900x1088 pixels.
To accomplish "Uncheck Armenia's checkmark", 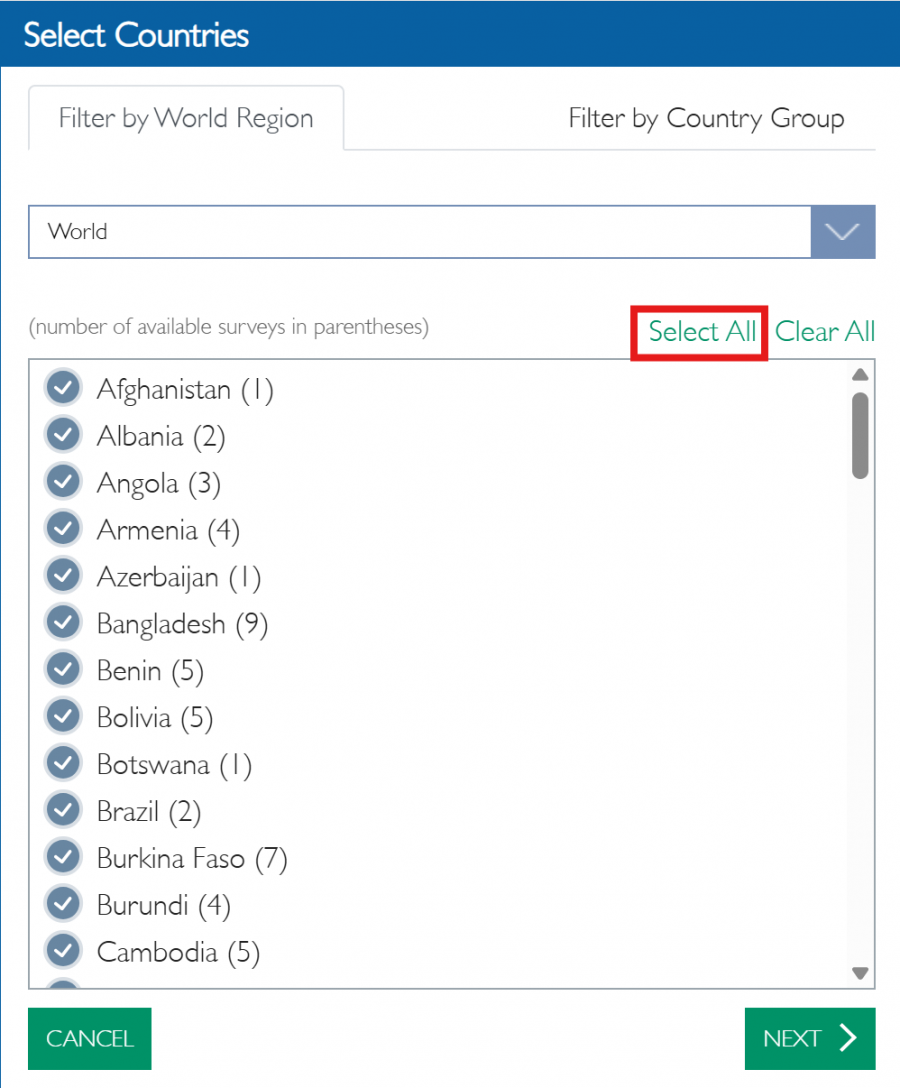I will (62, 528).
